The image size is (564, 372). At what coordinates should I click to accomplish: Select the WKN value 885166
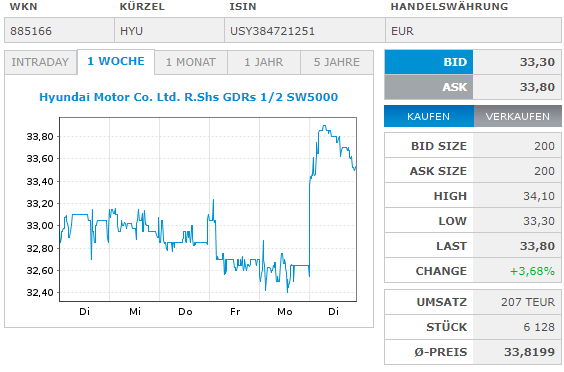click(31, 31)
